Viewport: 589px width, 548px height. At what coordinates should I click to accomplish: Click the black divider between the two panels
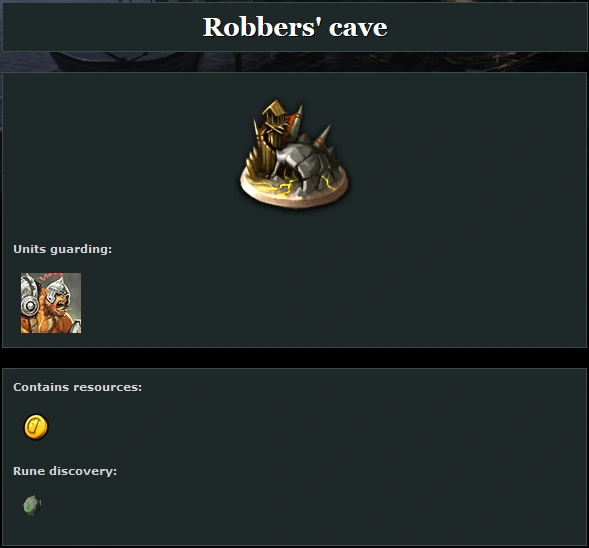pyautogui.click(x=294, y=358)
